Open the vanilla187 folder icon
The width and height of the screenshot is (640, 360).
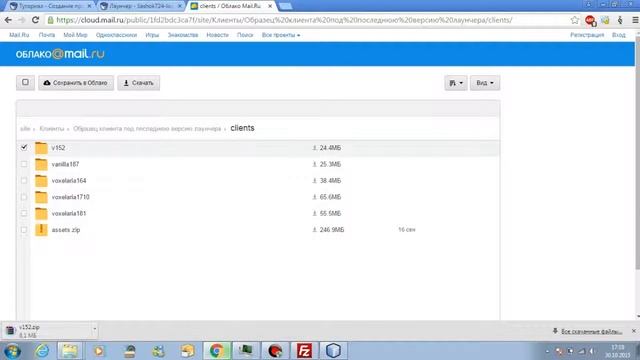point(41,164)
